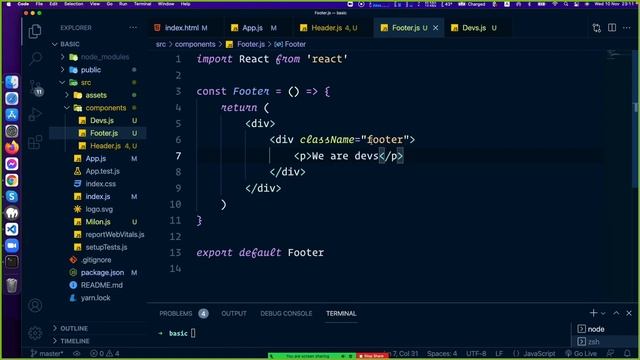Open yarn.lock in the file explorer
640x360 pixels.
(x=97, y=298)
